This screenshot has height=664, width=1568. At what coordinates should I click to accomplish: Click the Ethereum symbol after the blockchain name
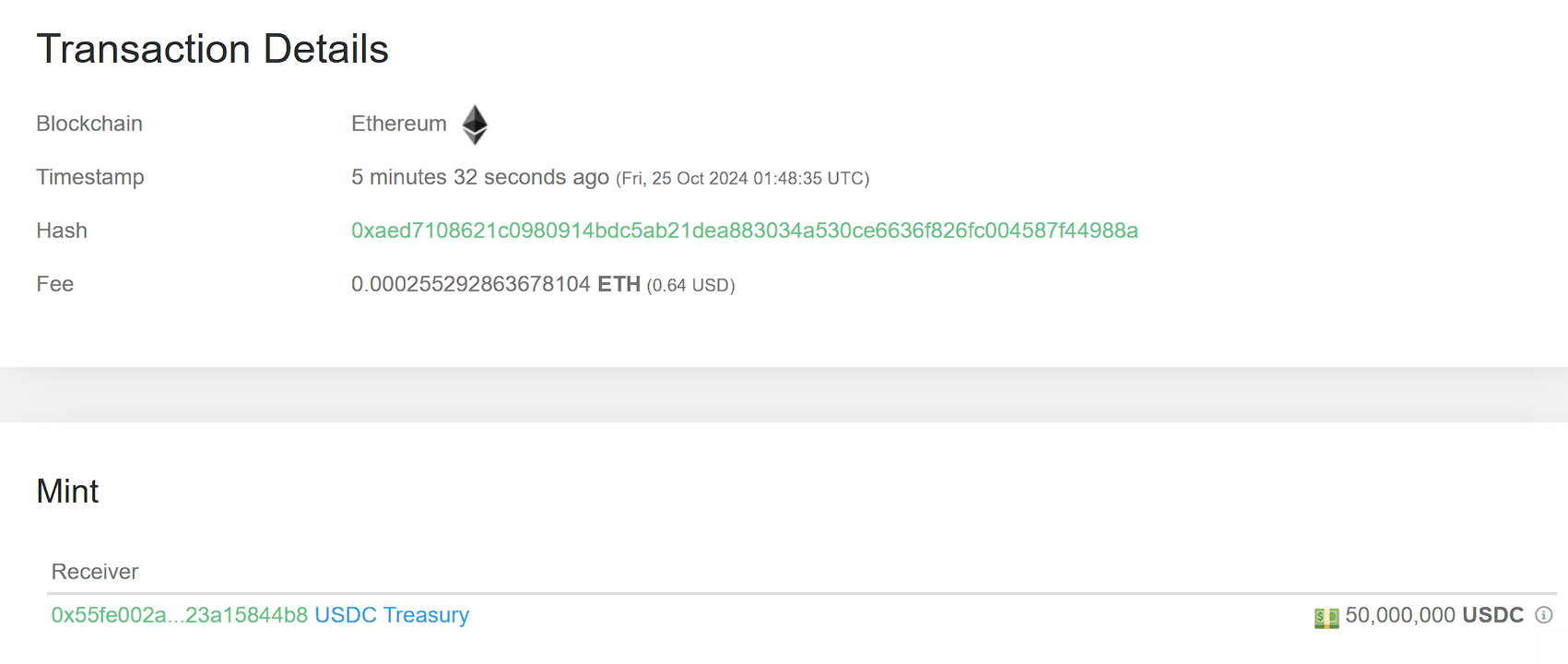click(474, 125)
